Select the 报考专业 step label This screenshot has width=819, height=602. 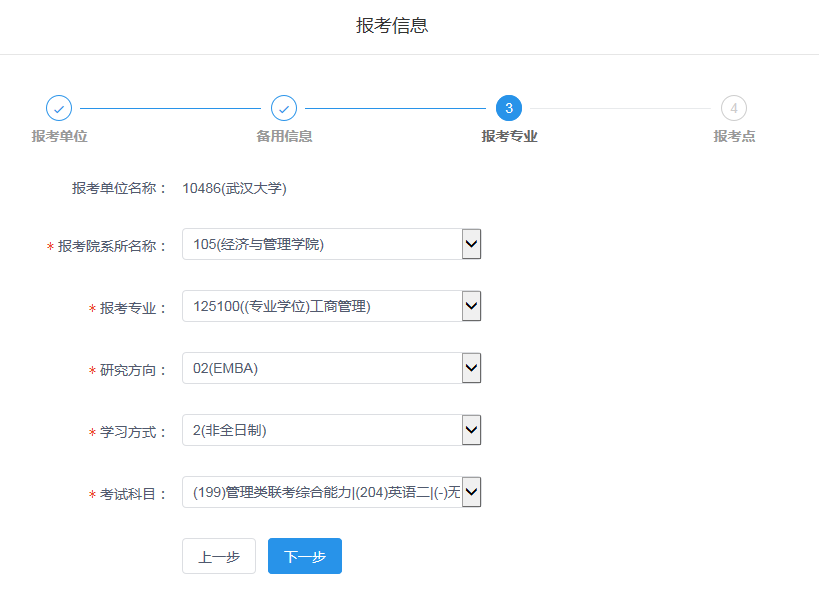pyautogui.click(x=509, y=136)
